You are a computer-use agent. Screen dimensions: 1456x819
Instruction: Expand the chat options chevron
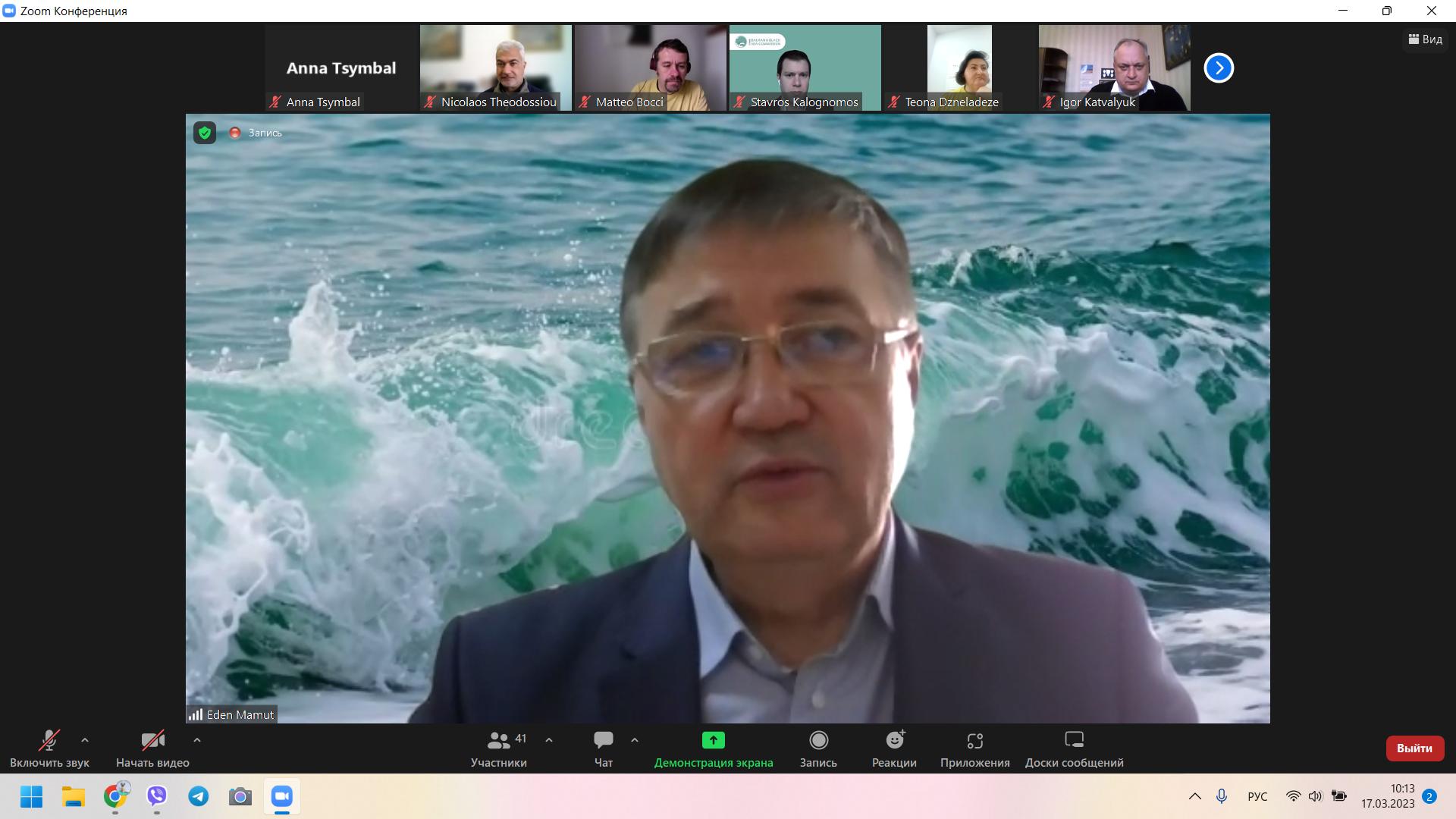[635, 740]
